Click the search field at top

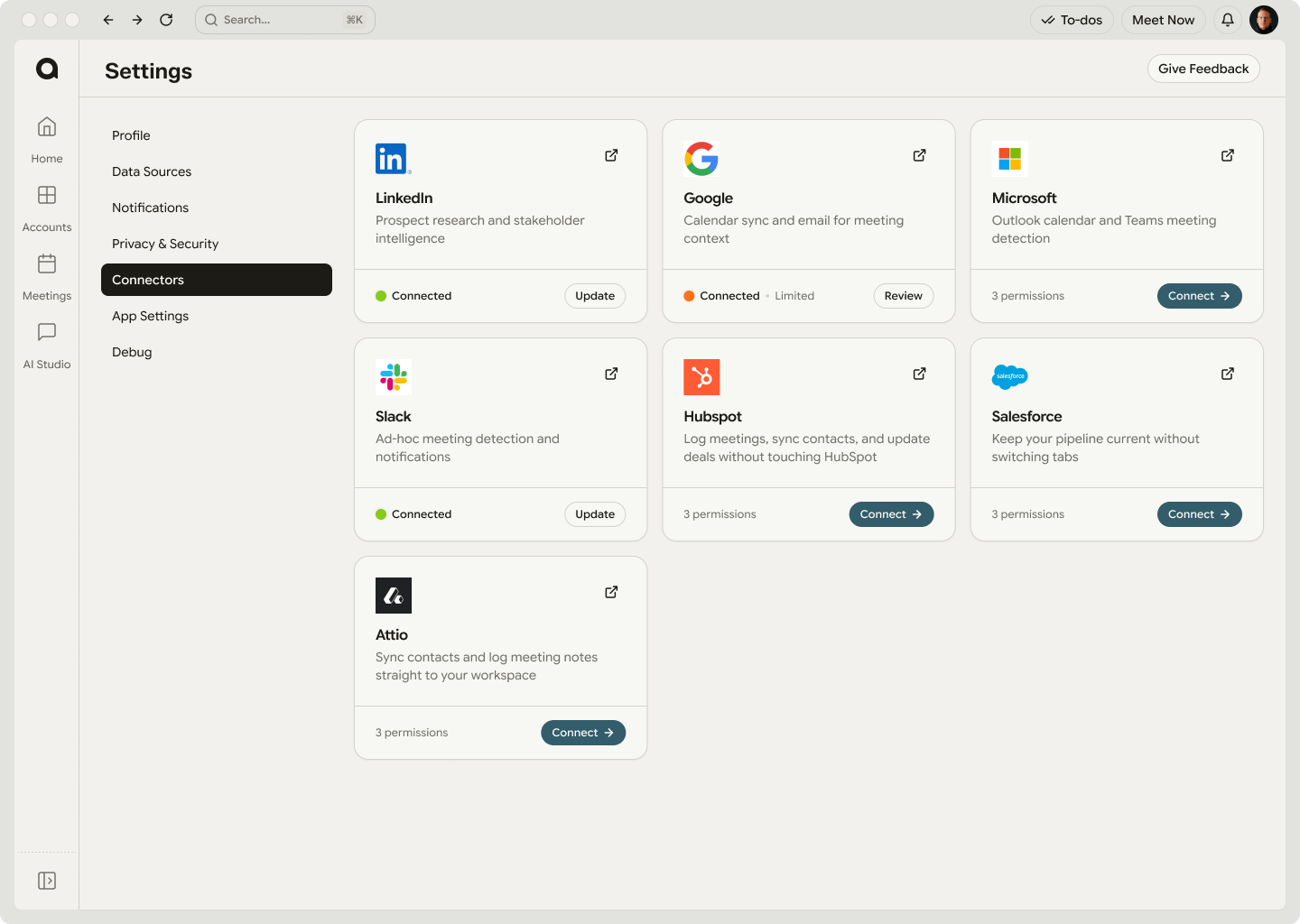pyautogui.click(x=285, y=20)
